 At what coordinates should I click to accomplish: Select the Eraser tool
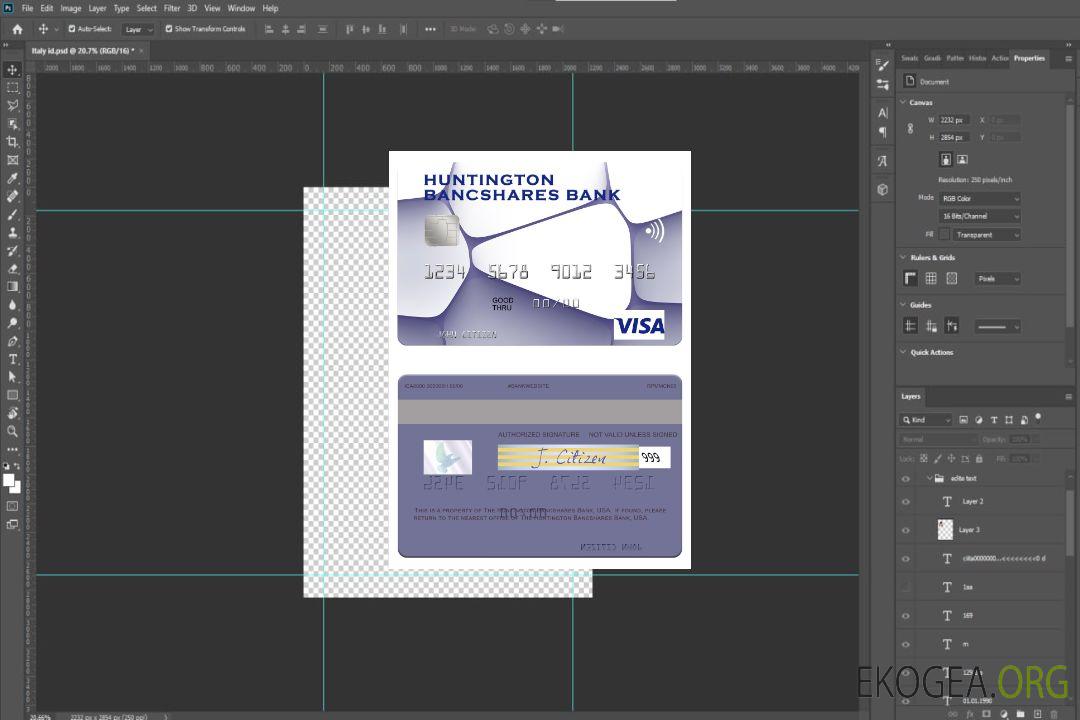[12, 269]
